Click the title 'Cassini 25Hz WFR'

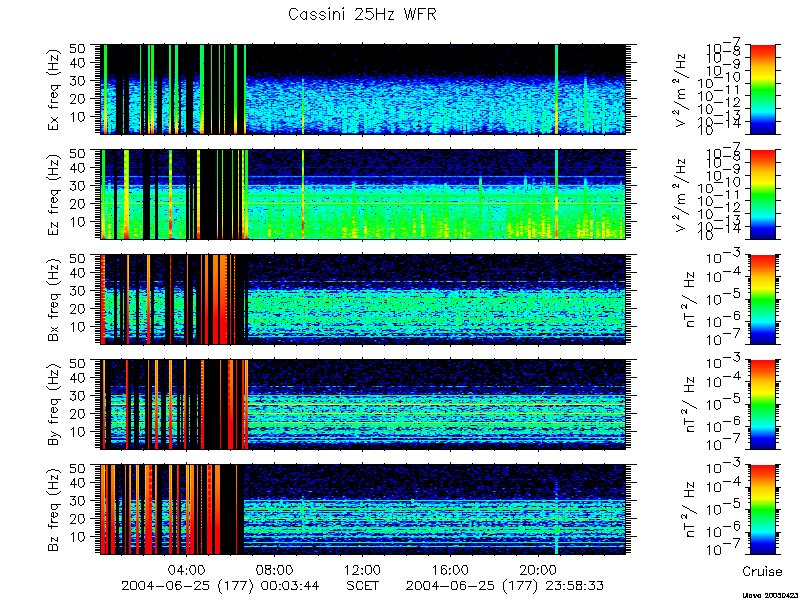coord(362,14)
